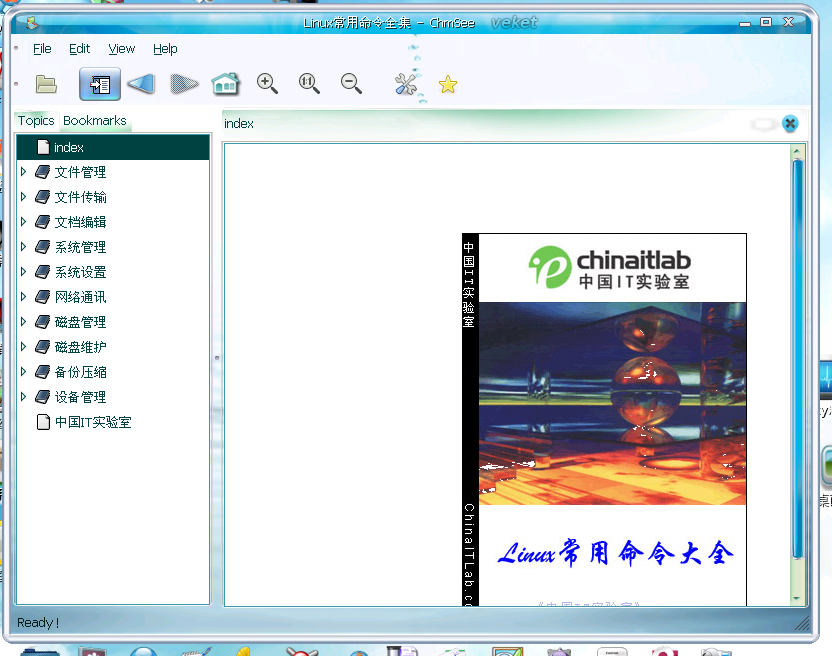Click the window resize grip
The height and width of the screenshot is (656, 832).
tap(802, 623)
